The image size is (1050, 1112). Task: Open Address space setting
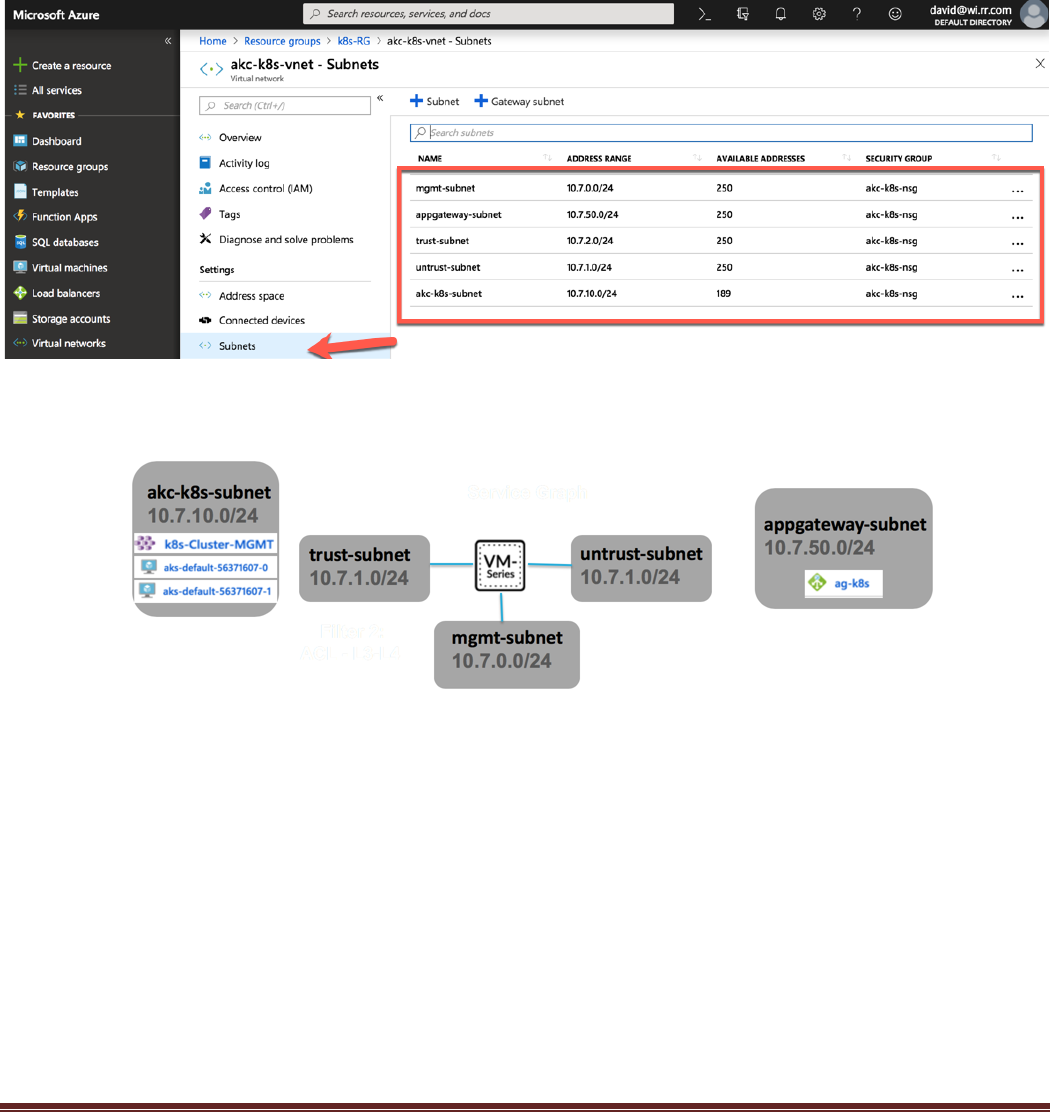[242, 296]
